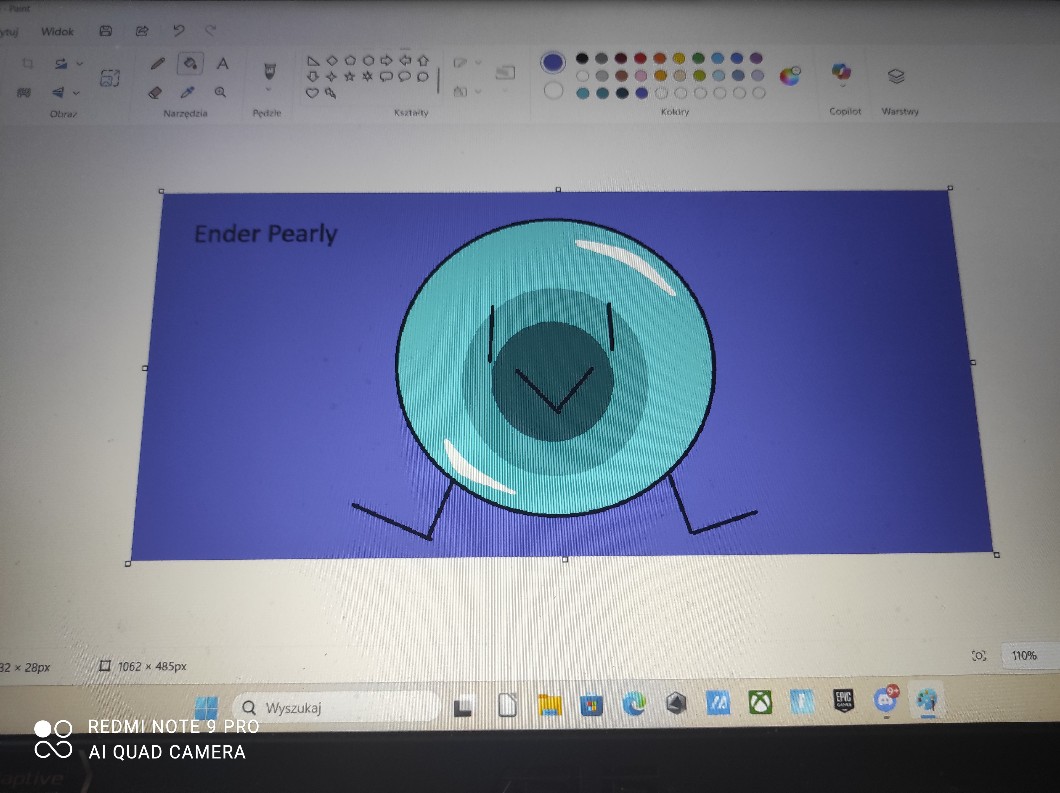Pick the Eraser tool
The image size is (1060, 793).
[155, 92]
